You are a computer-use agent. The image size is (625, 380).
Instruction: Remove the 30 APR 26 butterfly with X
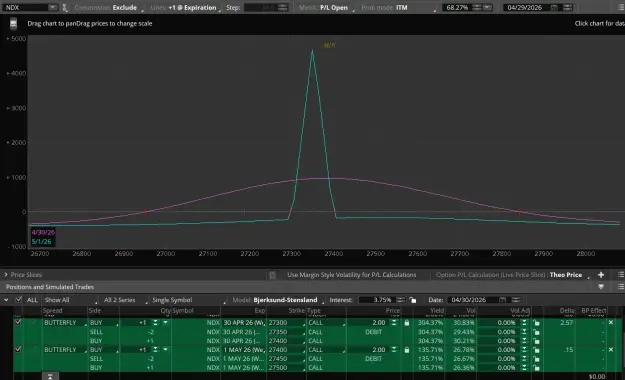611,322
